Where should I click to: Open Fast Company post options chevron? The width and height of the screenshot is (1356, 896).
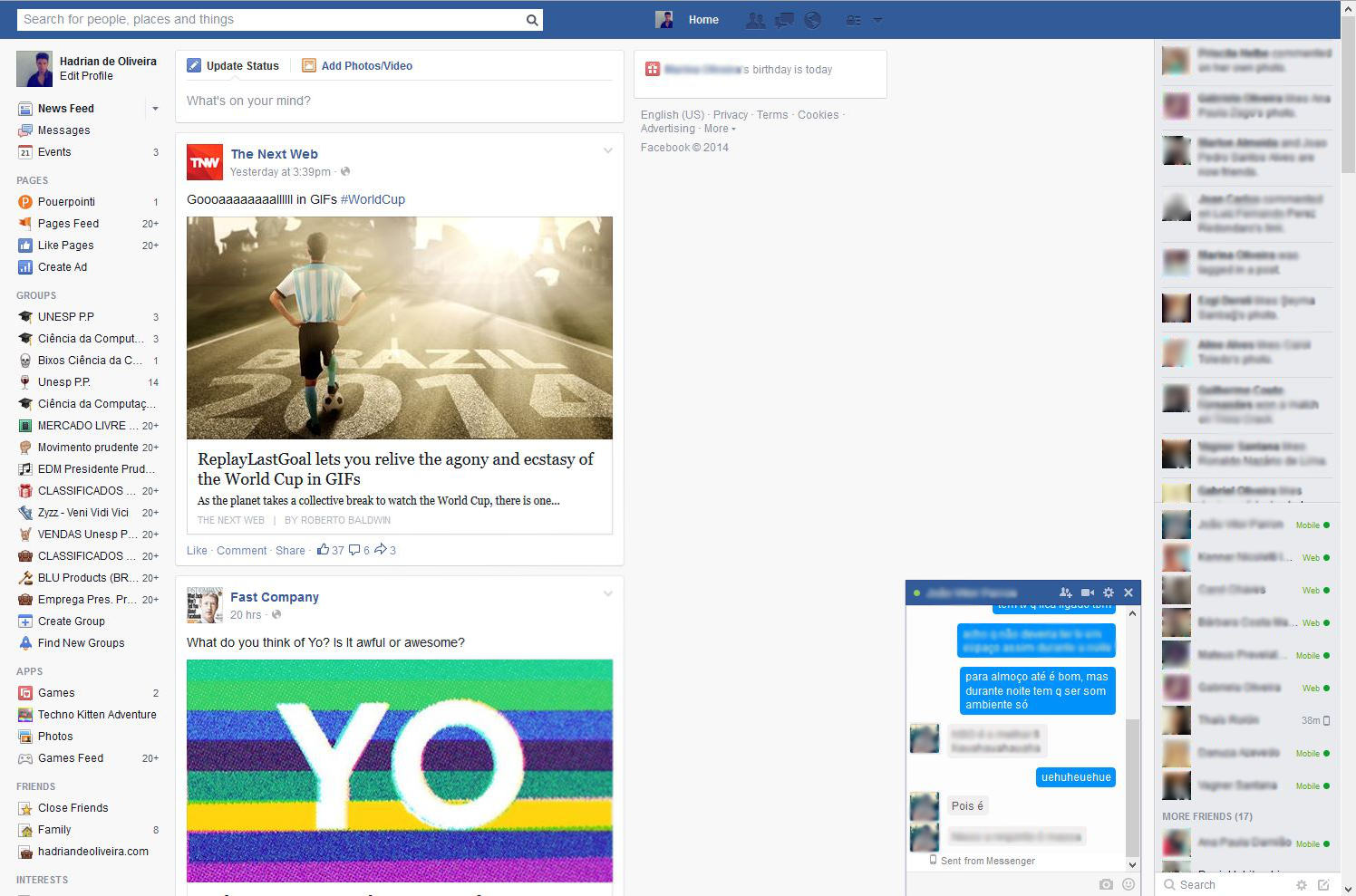pos(608,594)
